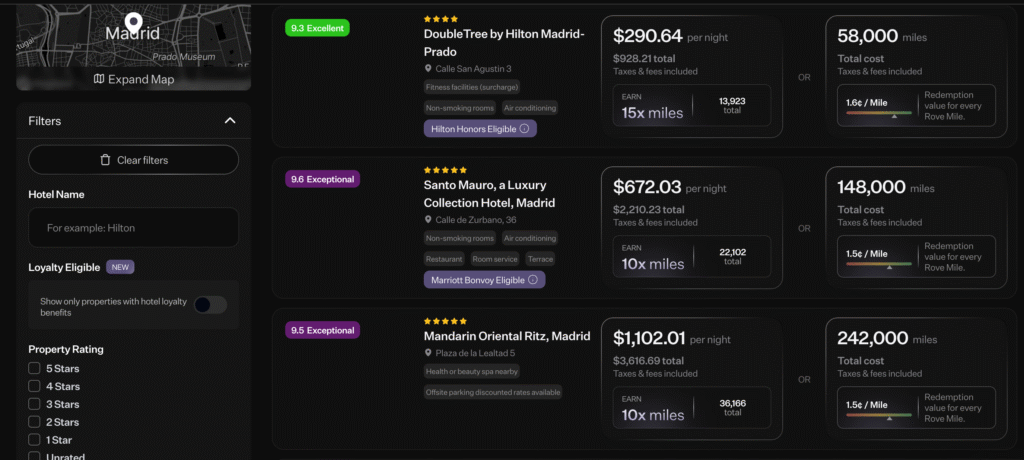The width and height of the screenshot is (1024, 460).
Task: Click location pin beside Calle San Agustin 3
Action: pyautogui.click(x=428, y=69)
